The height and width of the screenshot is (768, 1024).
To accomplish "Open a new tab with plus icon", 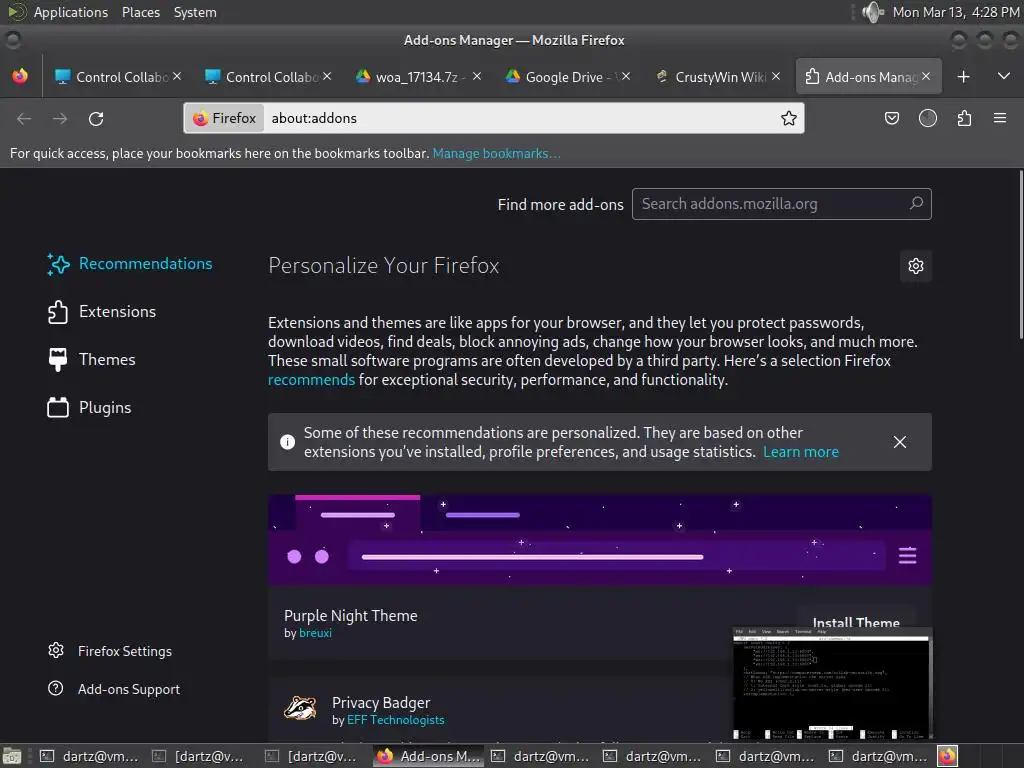I will pyautogui.click(x=963, y=77).
